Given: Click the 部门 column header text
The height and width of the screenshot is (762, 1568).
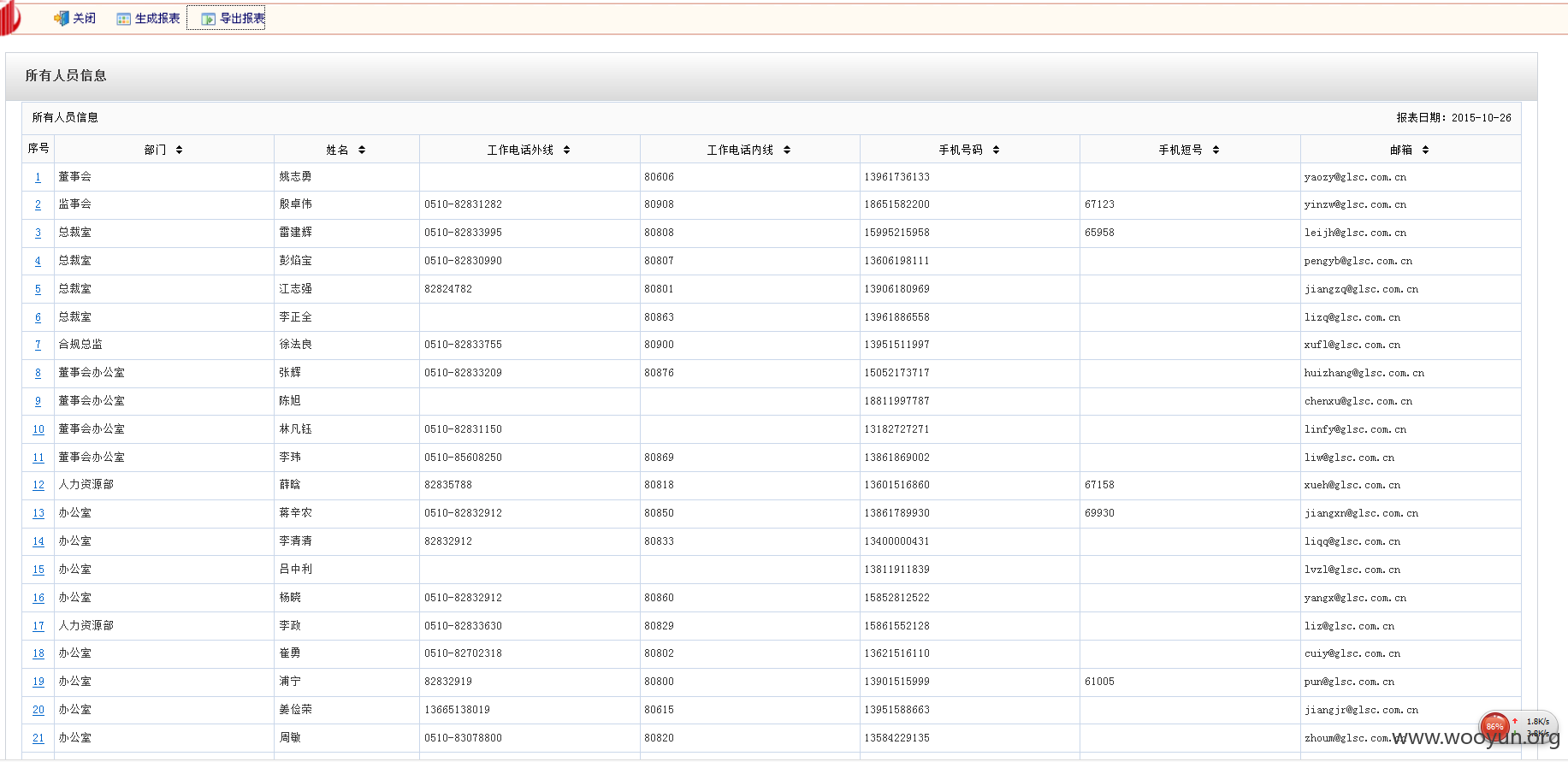Looking at the screenshot, I should (x=155, y=150).
